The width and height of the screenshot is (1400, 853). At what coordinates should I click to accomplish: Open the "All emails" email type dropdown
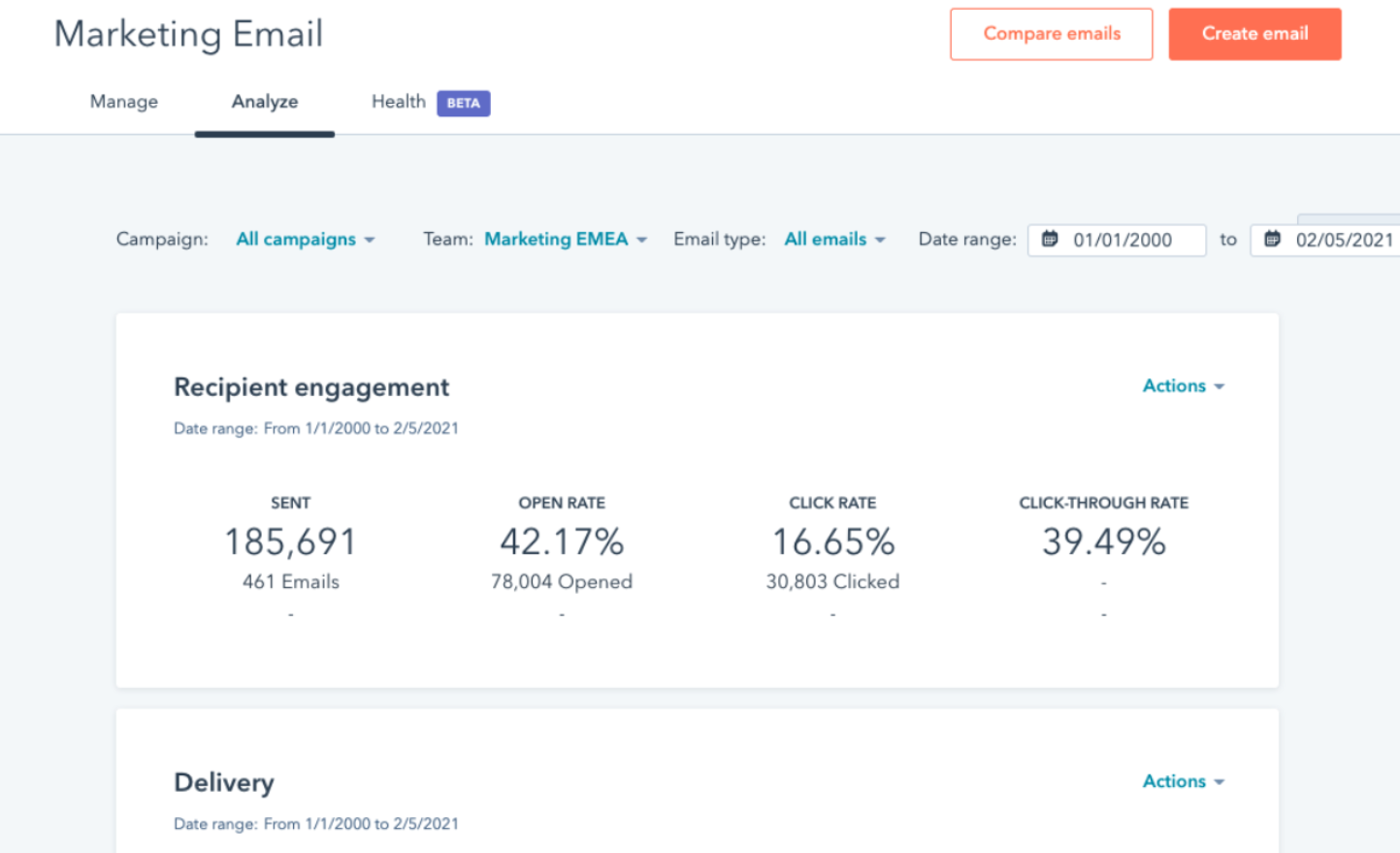click(x=826, y=239)
